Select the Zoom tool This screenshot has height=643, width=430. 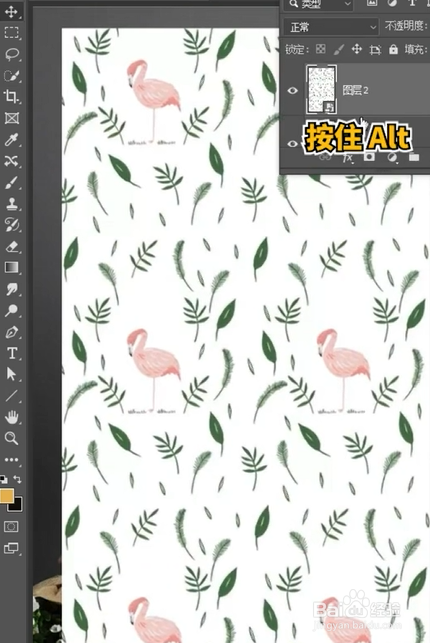point(11,438)
